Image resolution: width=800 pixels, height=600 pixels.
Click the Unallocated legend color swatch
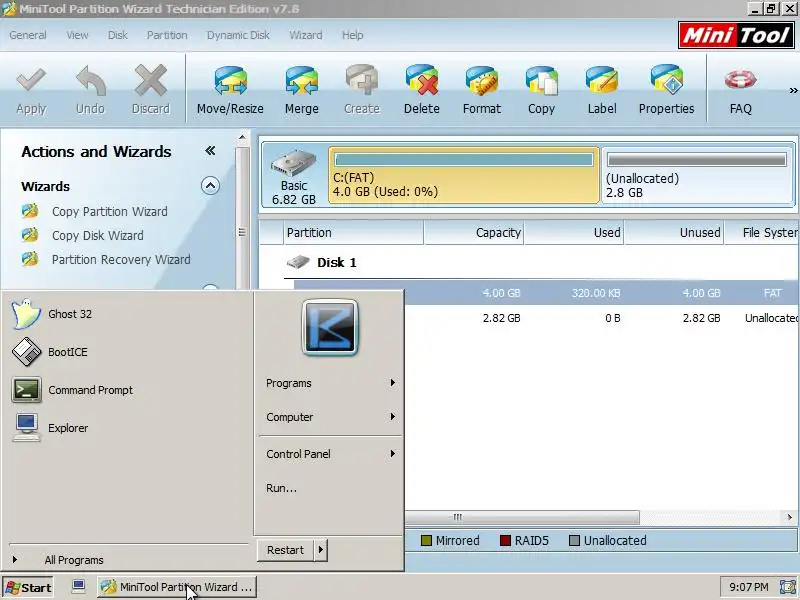point(574,540)
